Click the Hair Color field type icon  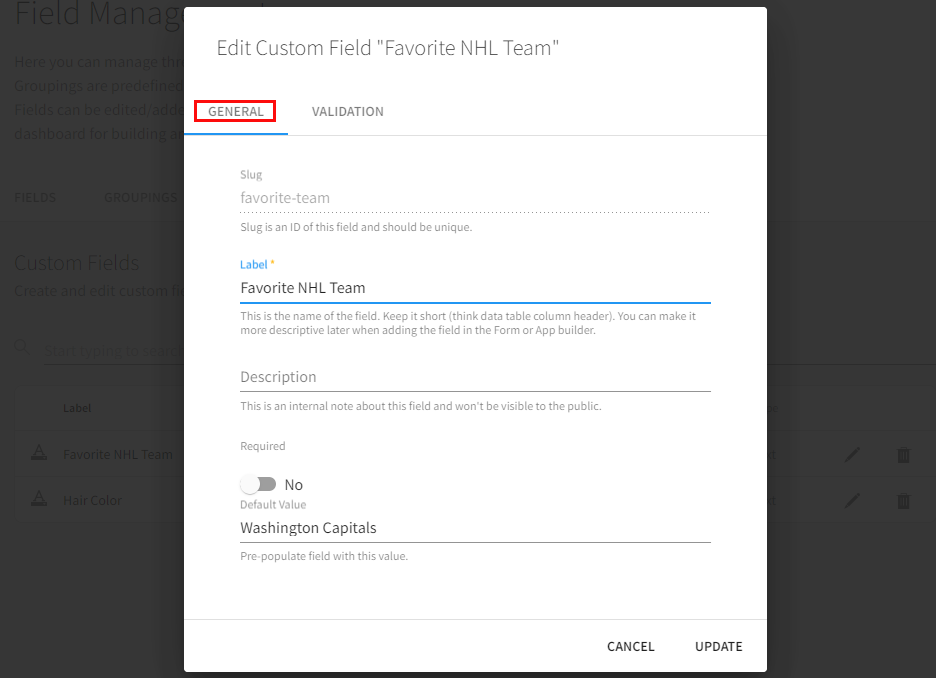[39, 500]
